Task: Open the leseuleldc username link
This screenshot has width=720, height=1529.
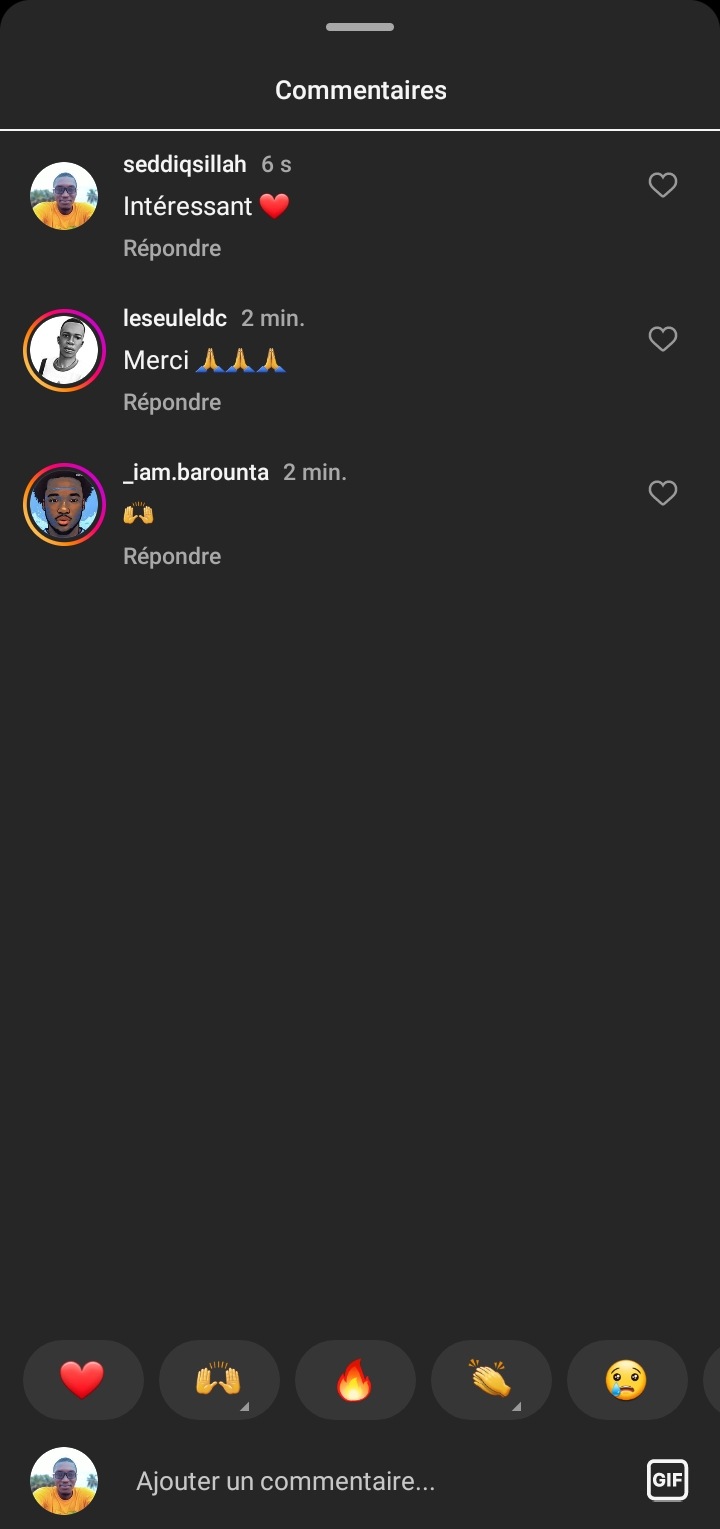Action: (x=175, y=318)
